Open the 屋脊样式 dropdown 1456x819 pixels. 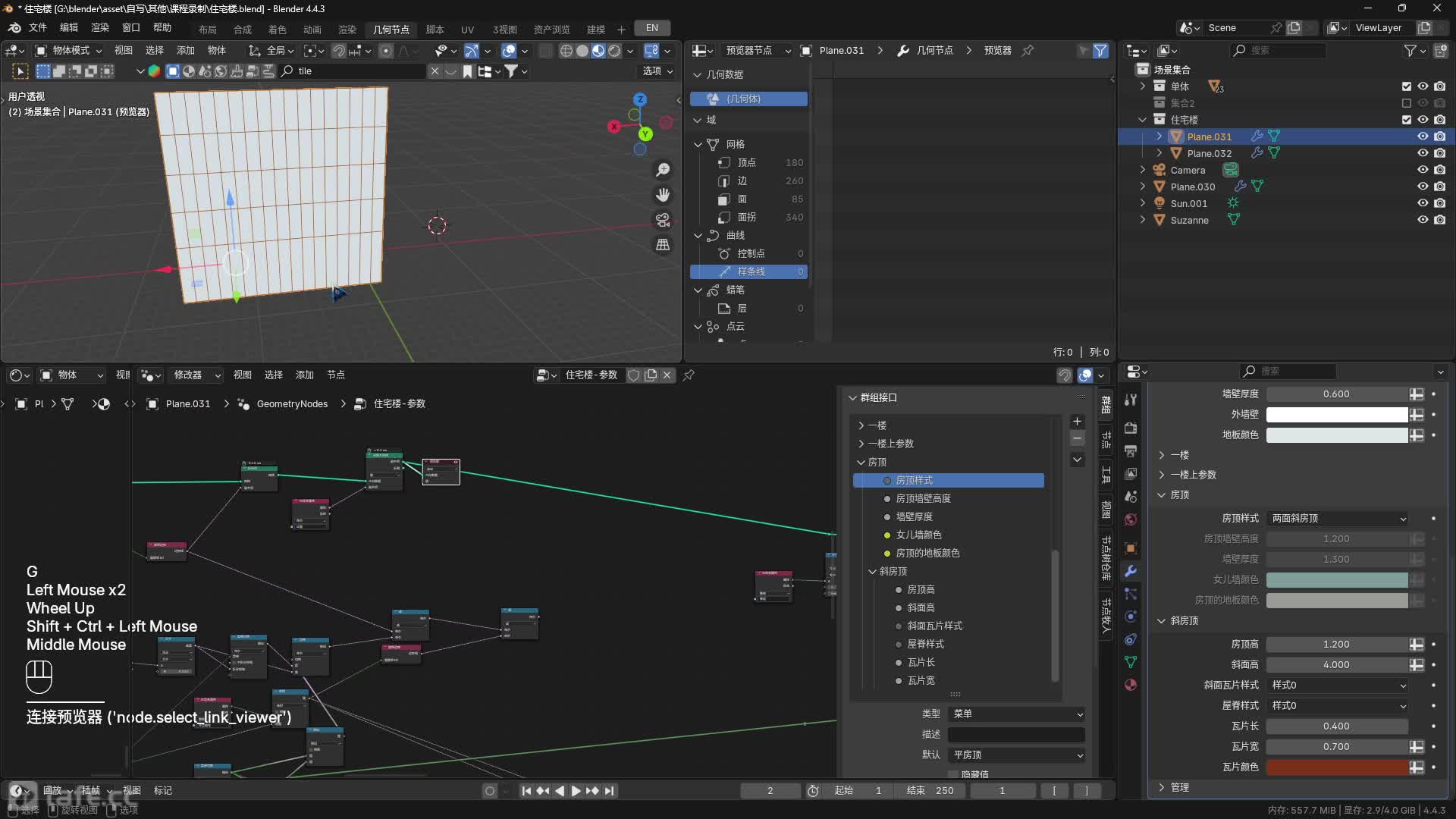(1338, 706)
